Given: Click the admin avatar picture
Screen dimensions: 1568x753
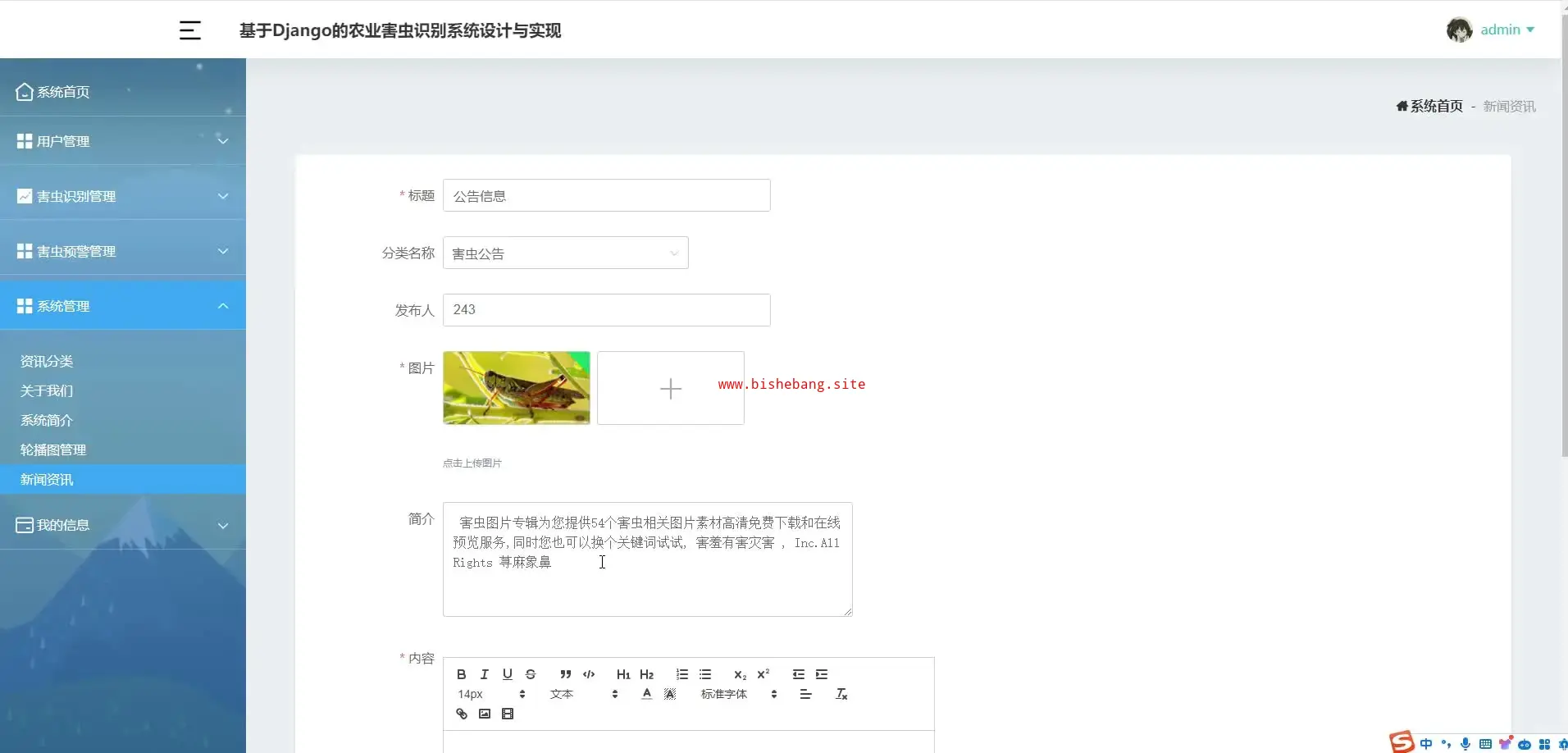Looking at the screenshot, I should 1459,30.
